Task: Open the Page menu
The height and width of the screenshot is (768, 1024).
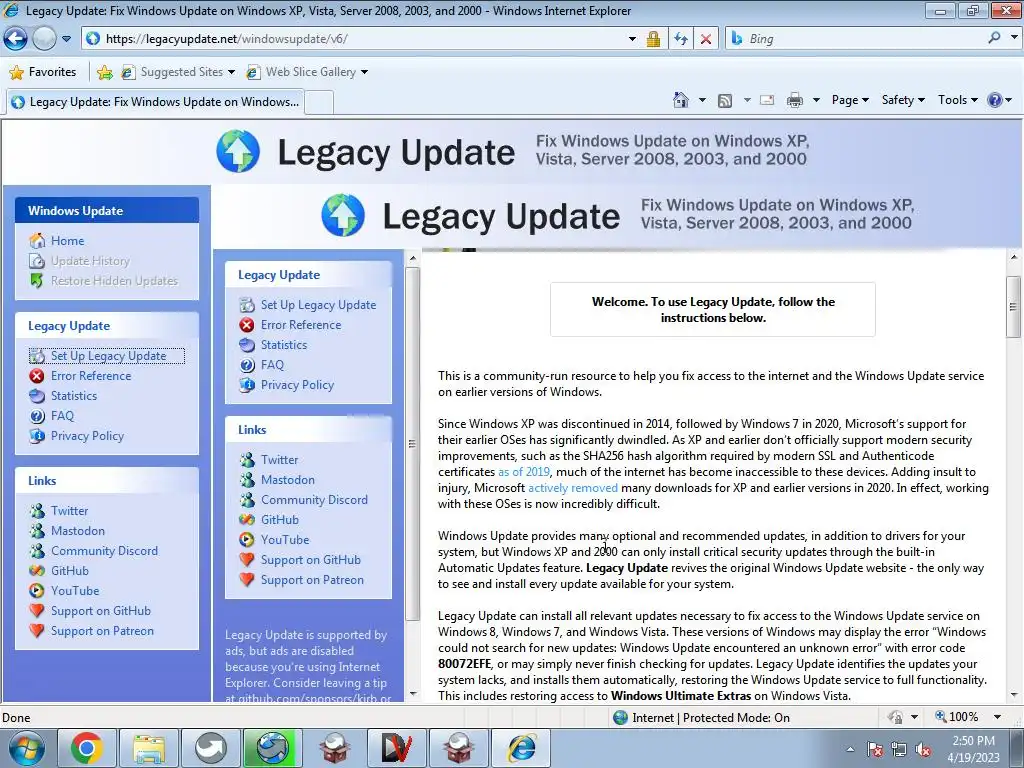Action: (850, 100)
